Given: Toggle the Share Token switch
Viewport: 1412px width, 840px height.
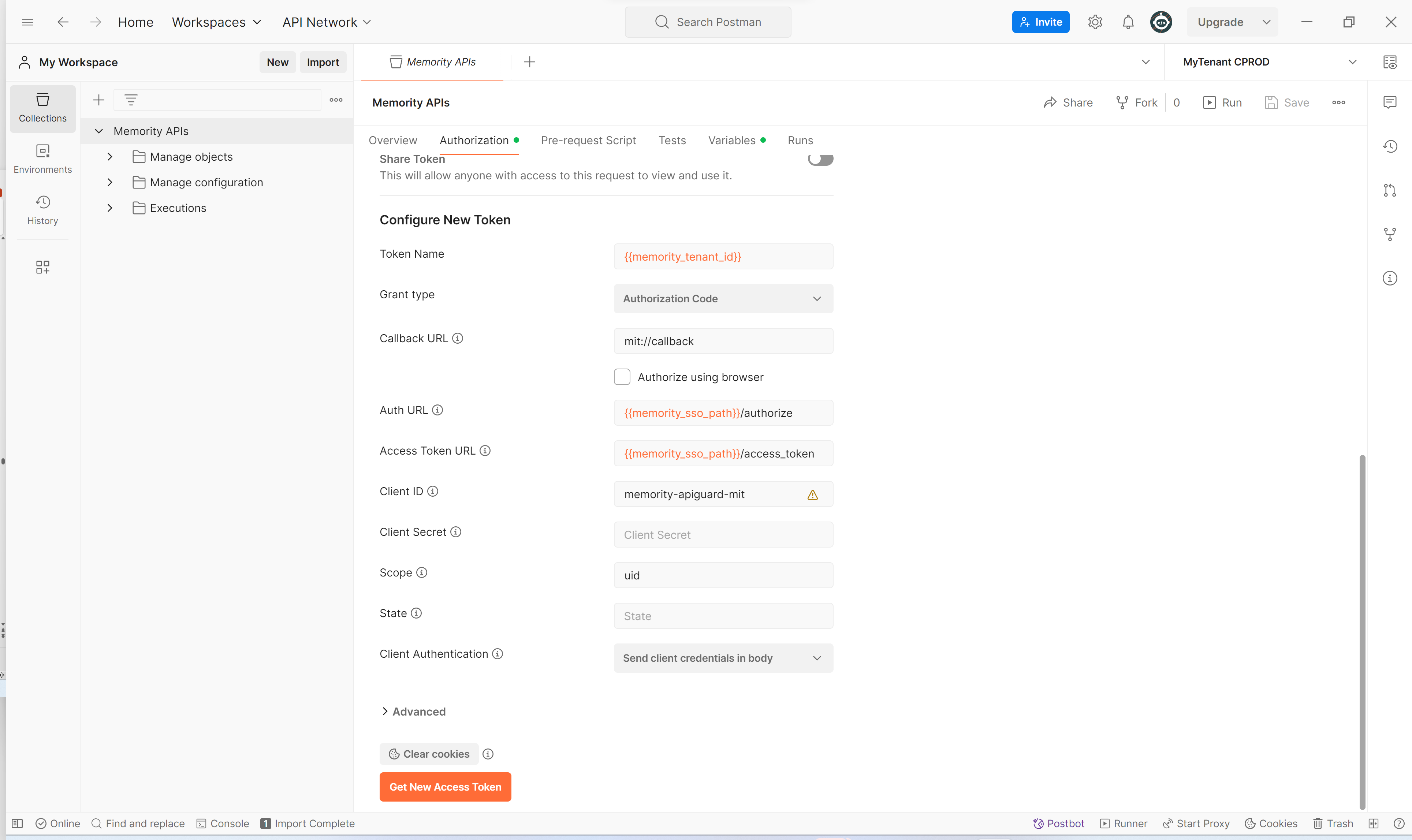Looking at the screenshot, I should pos(820,160).
